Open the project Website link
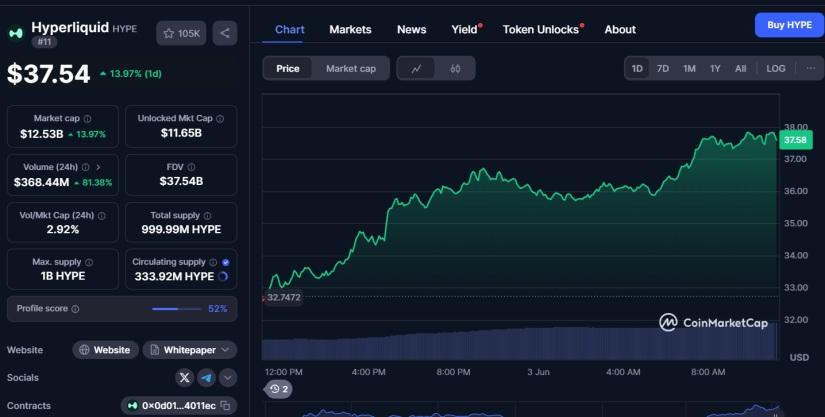 (105, 350)
